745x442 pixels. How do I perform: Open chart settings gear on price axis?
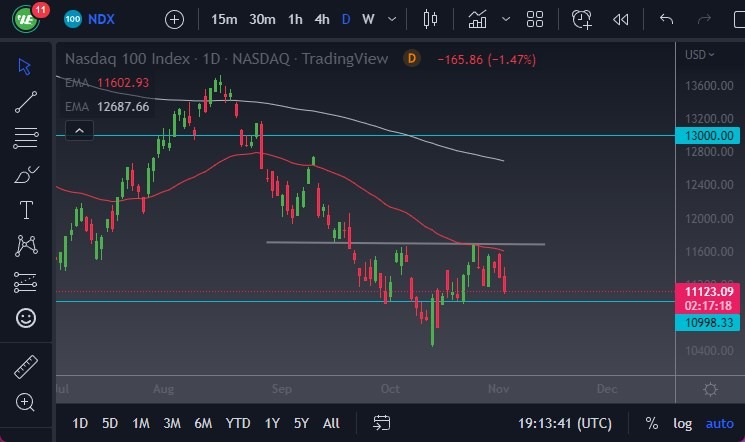click(x=710, y=390)
